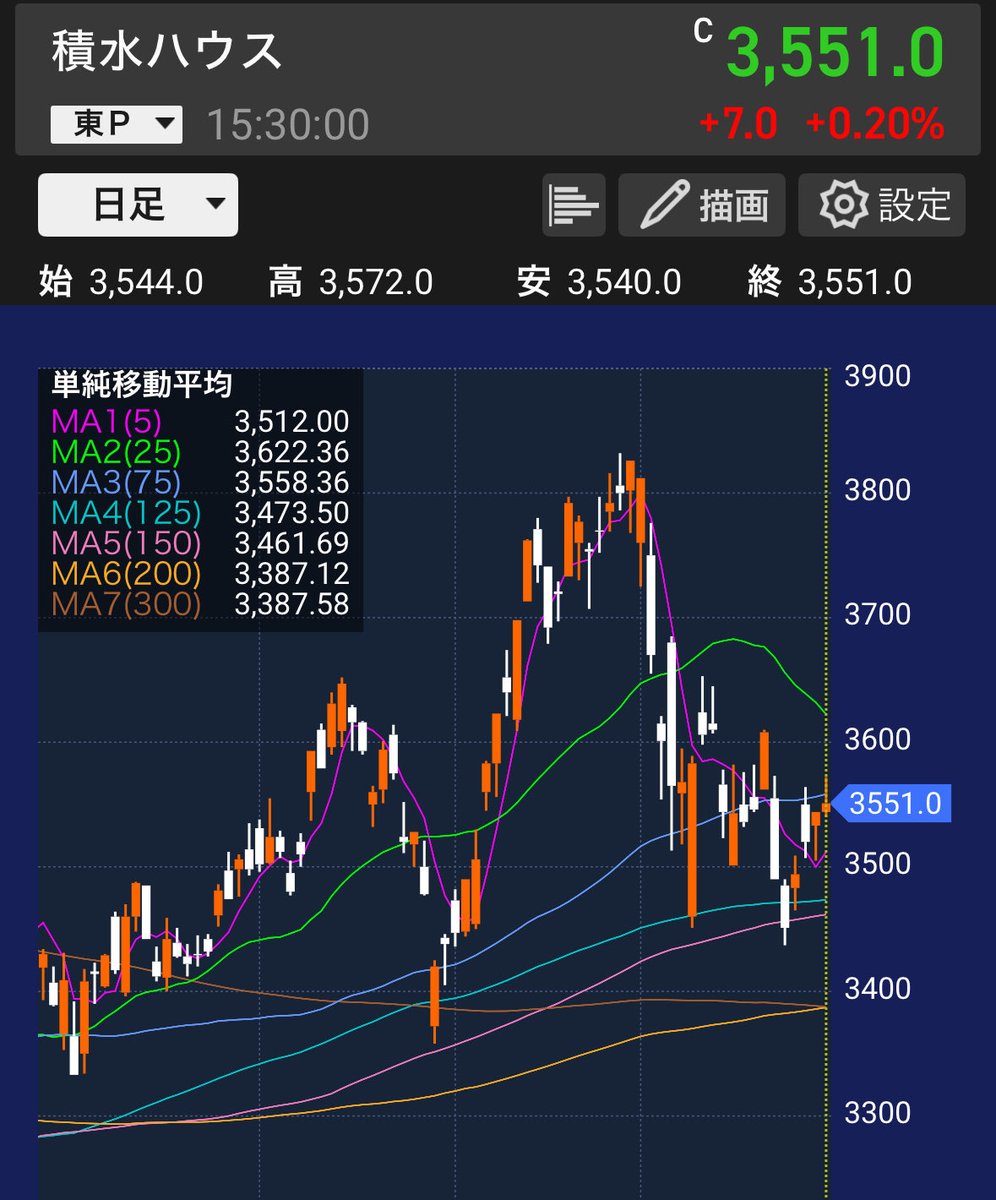Screen dimensions: 996x1200
Task: Open the 日足 timeframe dropdown
Action: (138, 205)
